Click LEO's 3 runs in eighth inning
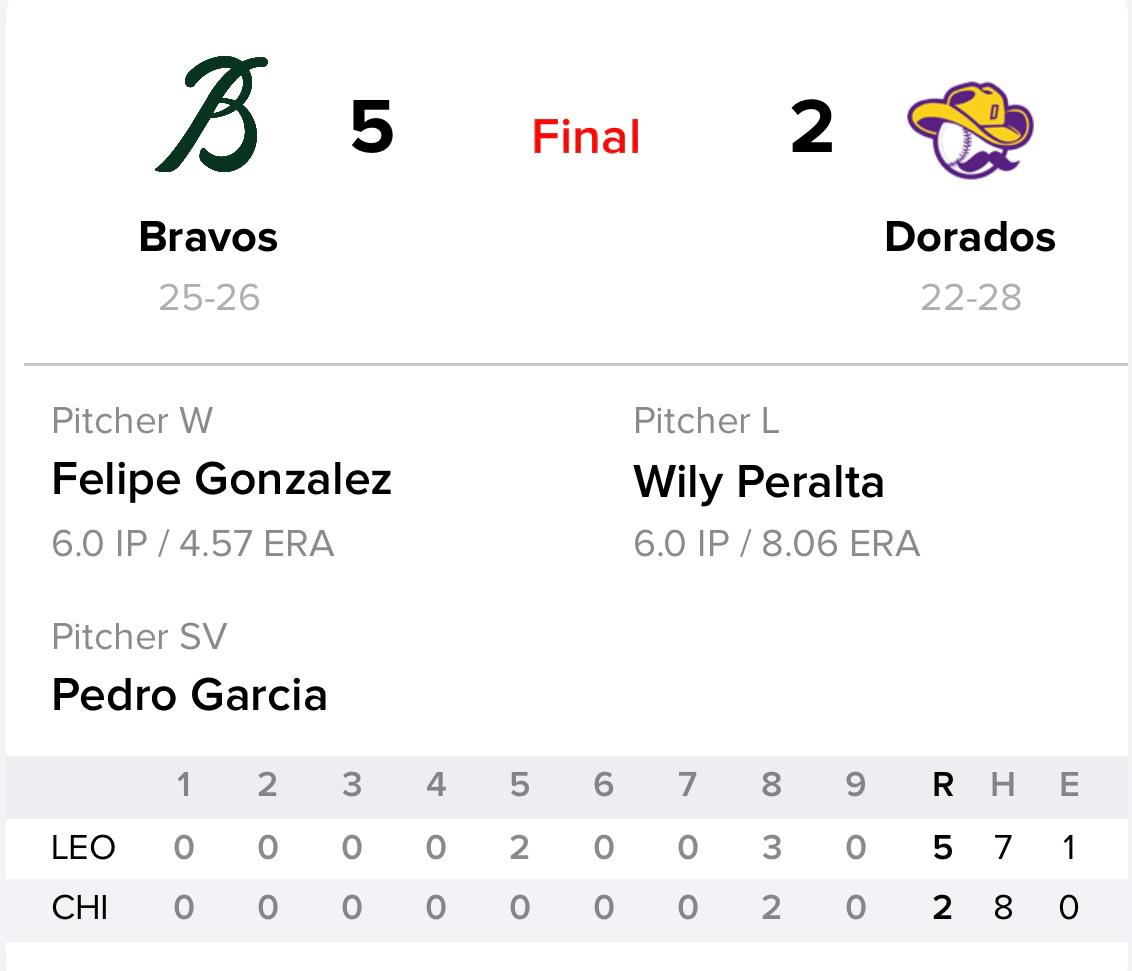 coord(770,848)
